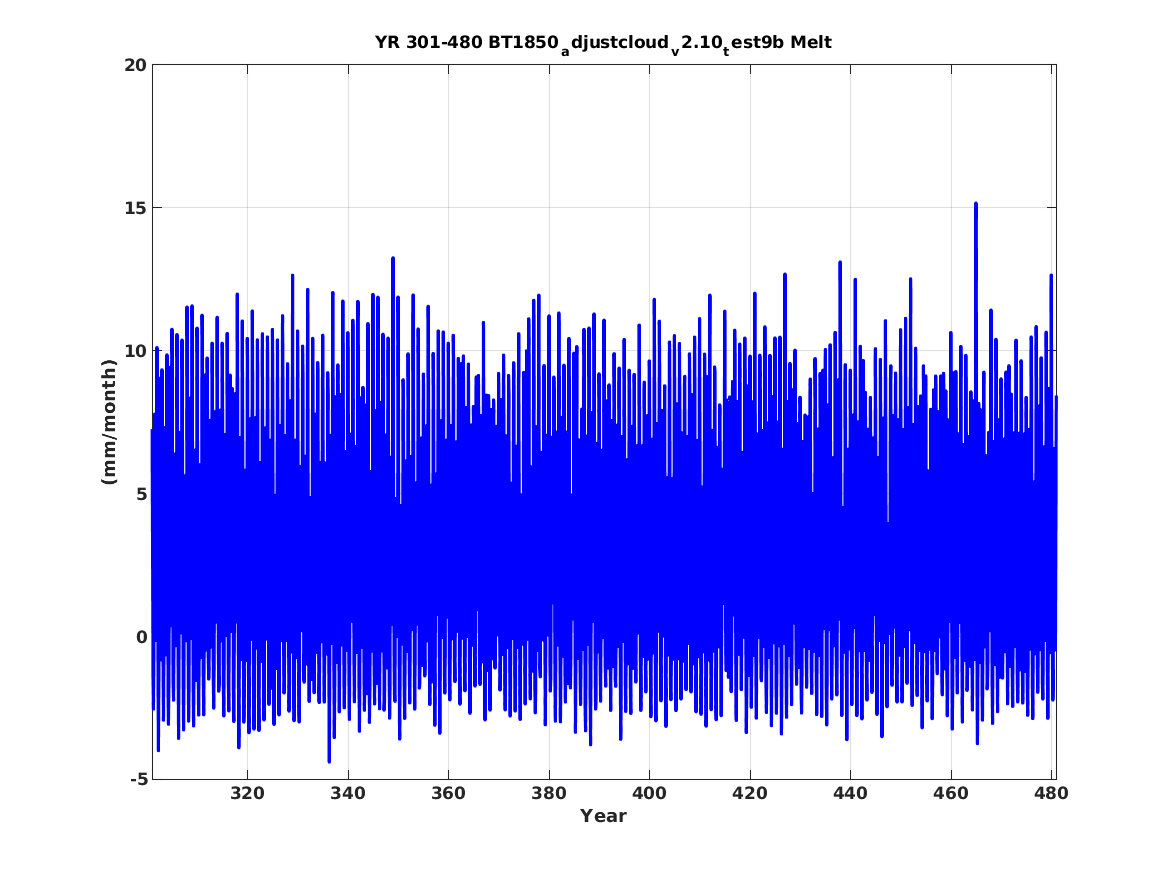
Task: Click the y-axis tick label '15'
Action: (135, 208)
